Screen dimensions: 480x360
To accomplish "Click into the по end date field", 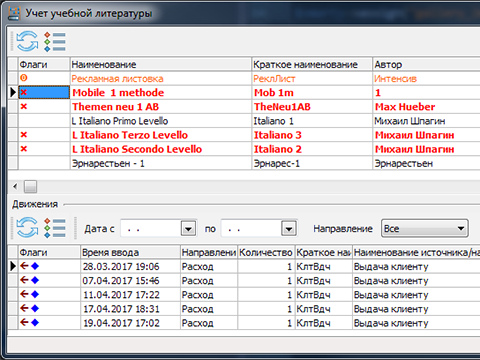I will click(x=251, y=229).
